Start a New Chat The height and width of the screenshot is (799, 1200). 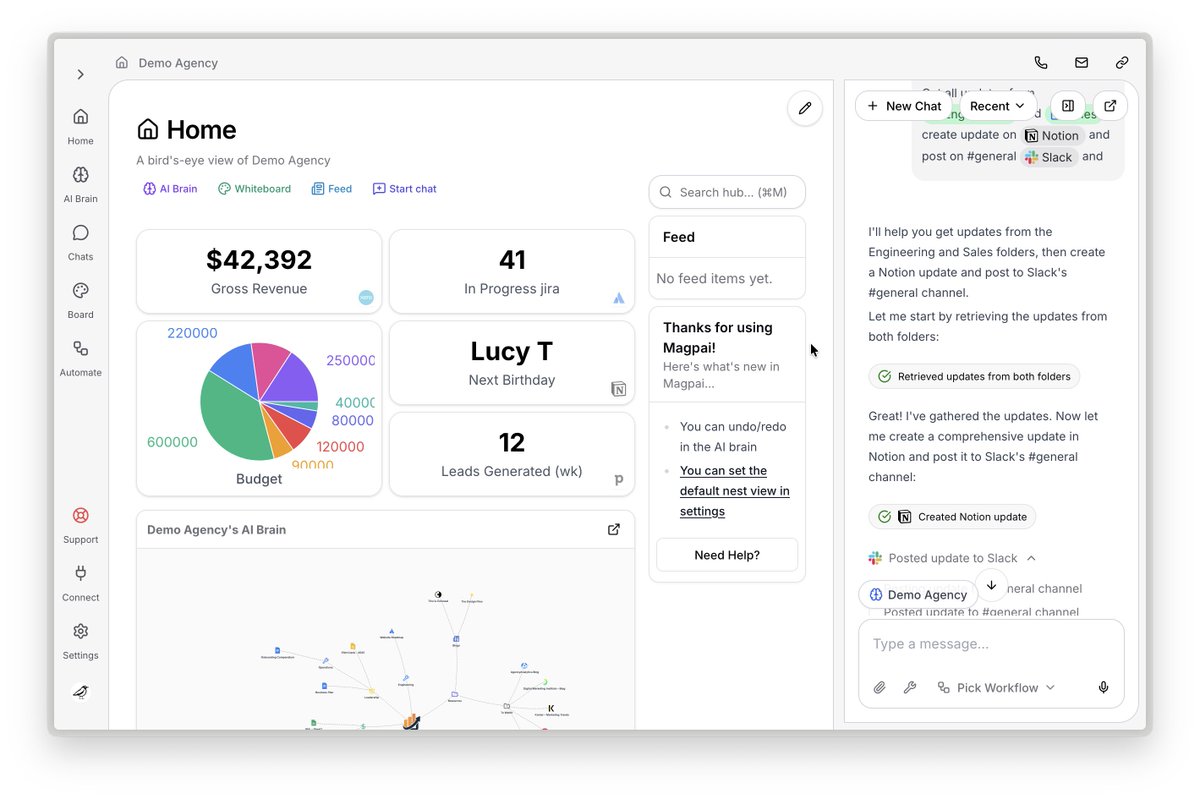tap(904, 106)
